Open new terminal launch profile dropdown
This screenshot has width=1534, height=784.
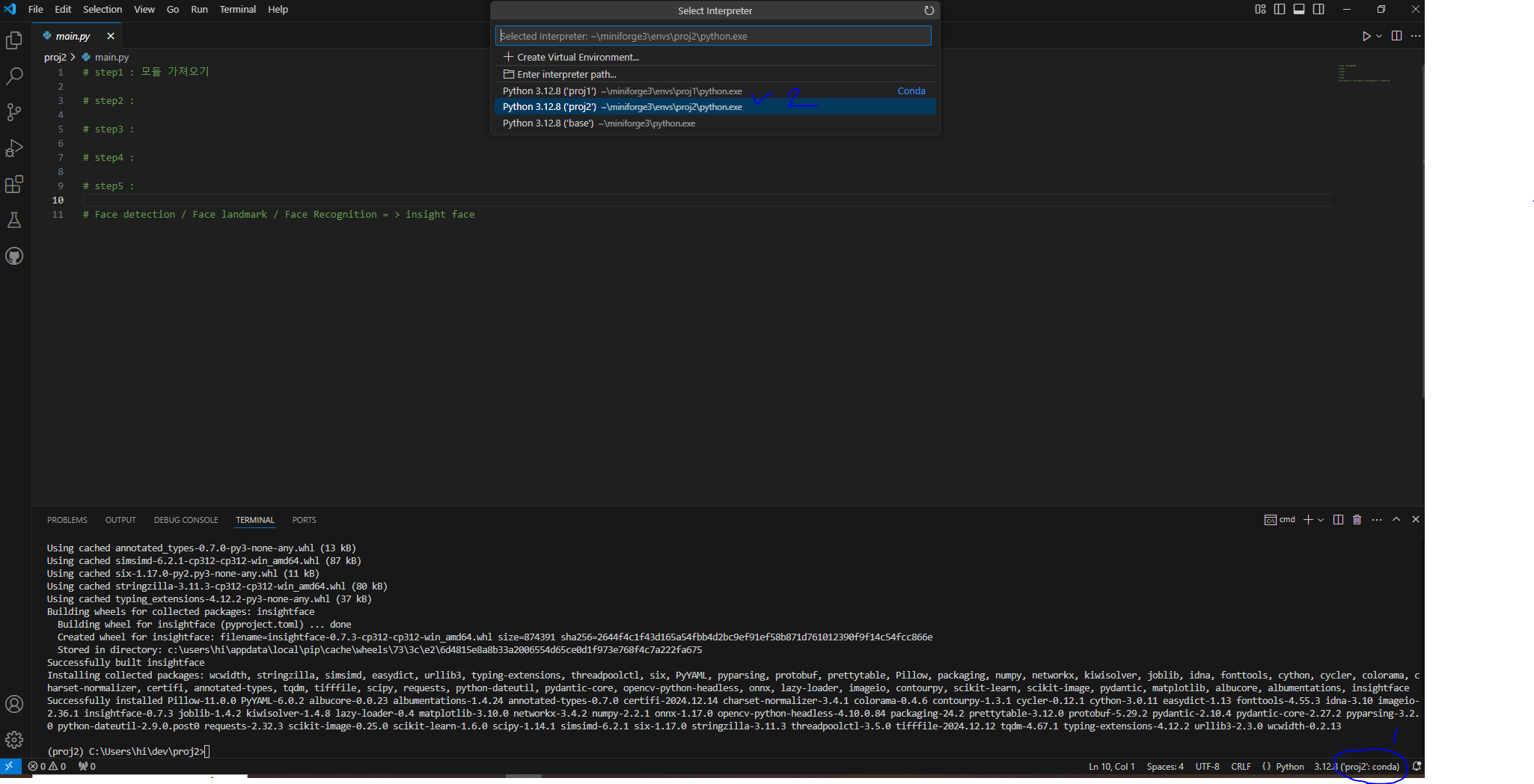[1321, 520]
